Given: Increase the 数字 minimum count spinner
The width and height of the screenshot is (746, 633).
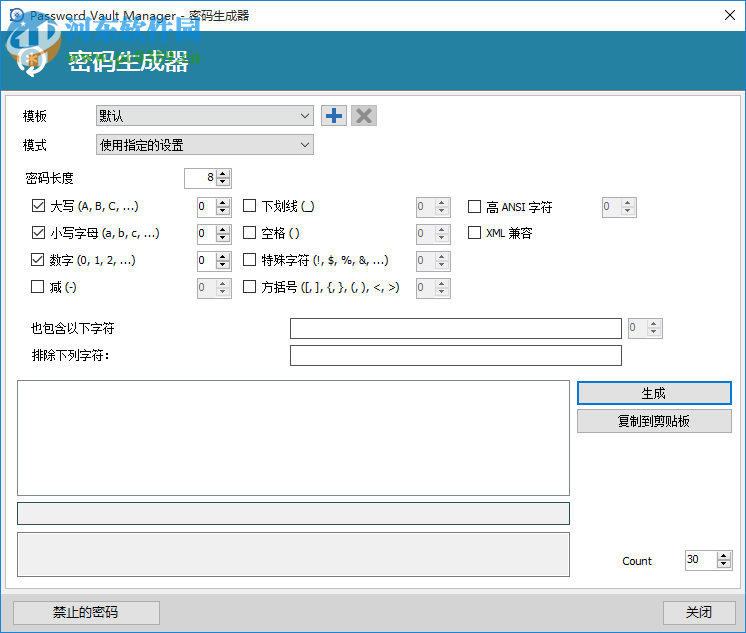Looking at the screenshot, I should pos(223,257).
